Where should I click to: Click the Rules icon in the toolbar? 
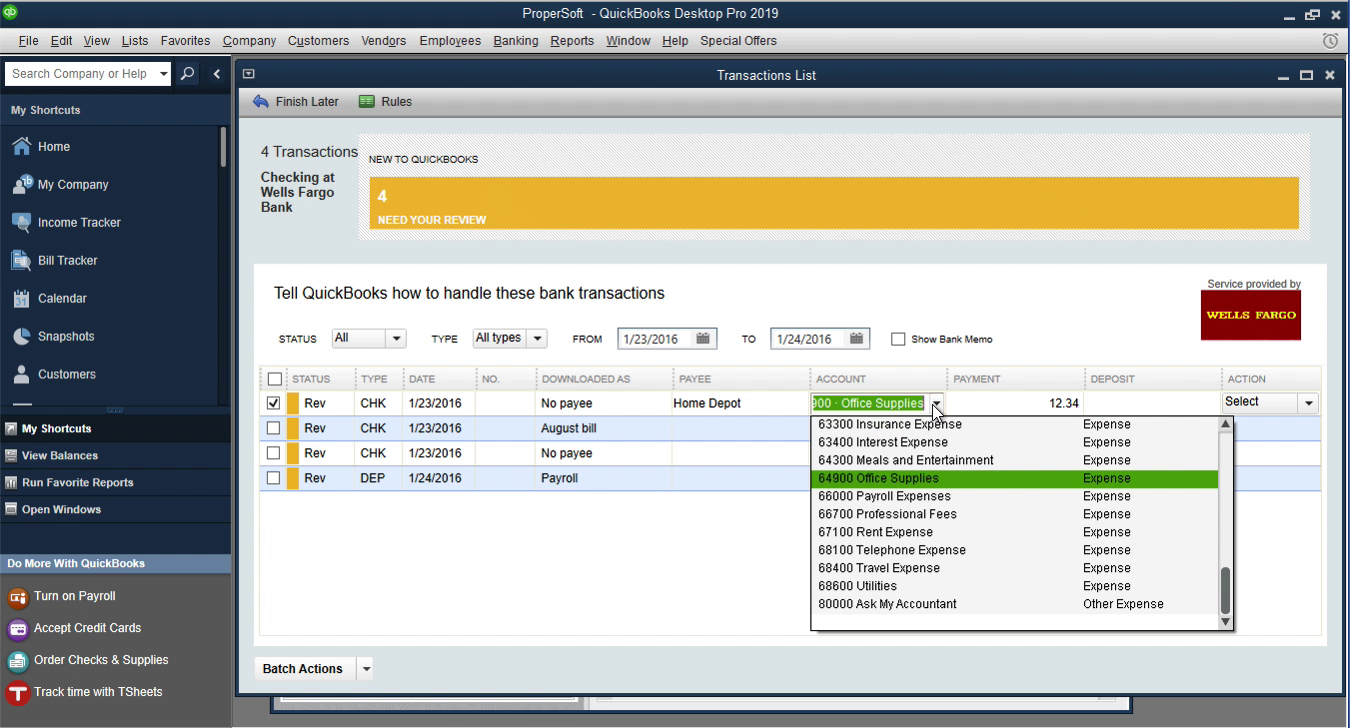[x=367, y=101]
